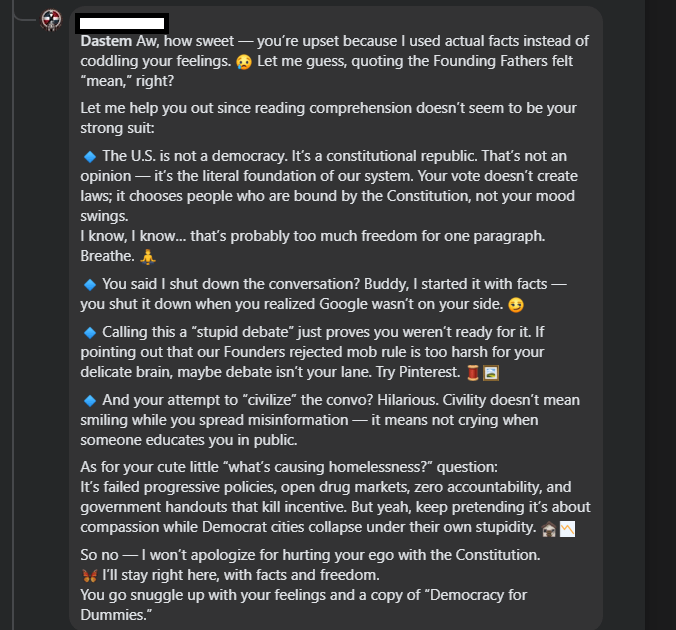The height and width of the screenshot is (630, 676).
Task: Click blue diamond before 'And your attempt'
Action: tap(89, 400)
